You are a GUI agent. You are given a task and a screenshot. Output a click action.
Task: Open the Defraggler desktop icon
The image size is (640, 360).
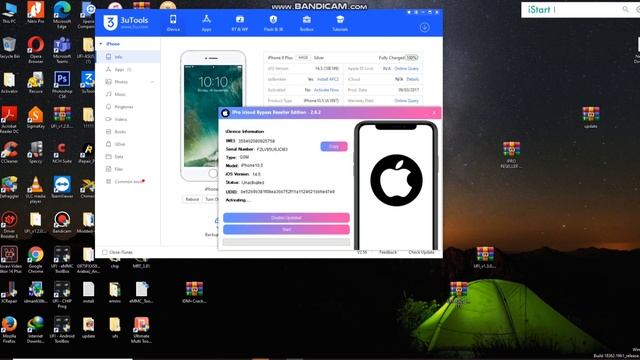(9, 187)
